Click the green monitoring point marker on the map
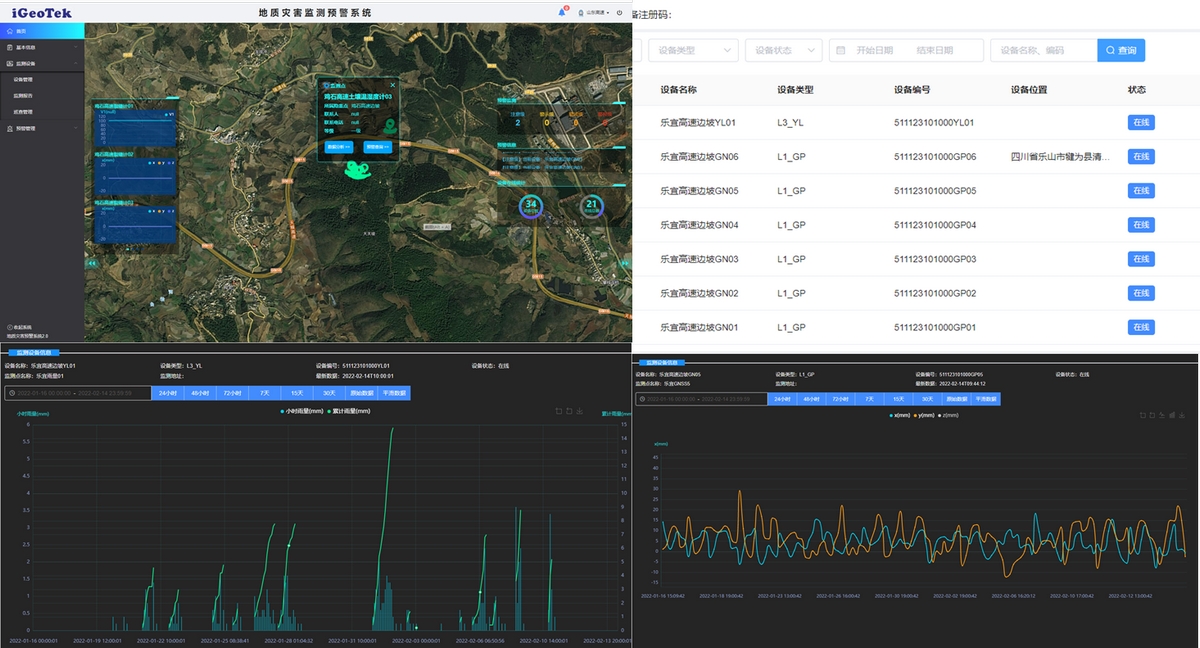The width and height of the screenshot is (1200, 648). coord(357,169)
